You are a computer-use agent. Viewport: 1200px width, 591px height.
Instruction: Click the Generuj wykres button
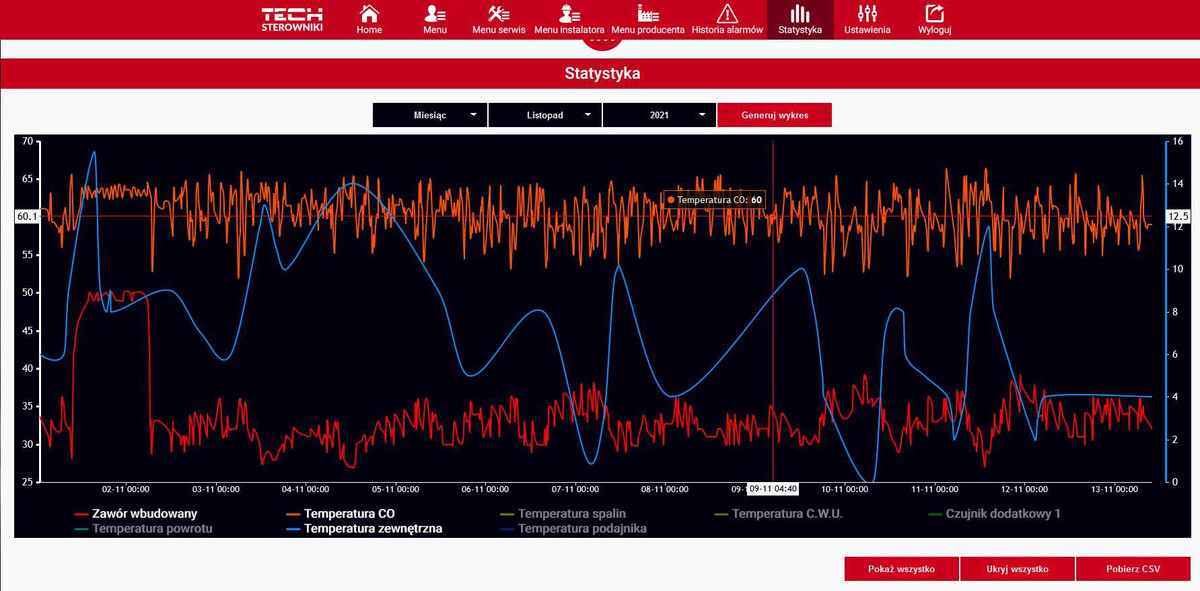pyautogui.click(x=774, y=115)
